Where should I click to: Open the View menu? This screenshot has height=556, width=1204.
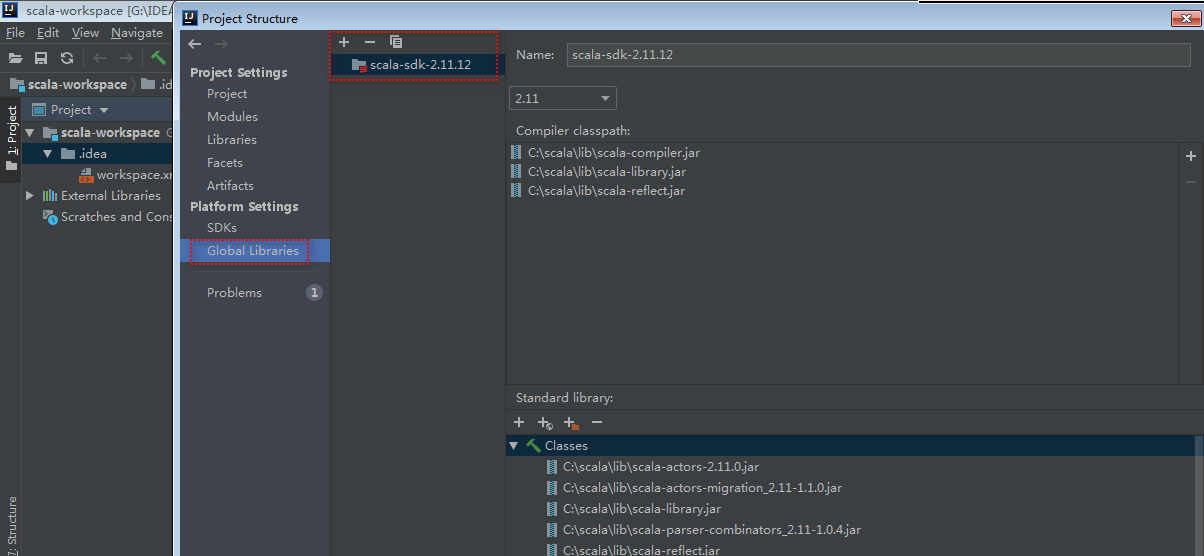click(x=86, y=33)
